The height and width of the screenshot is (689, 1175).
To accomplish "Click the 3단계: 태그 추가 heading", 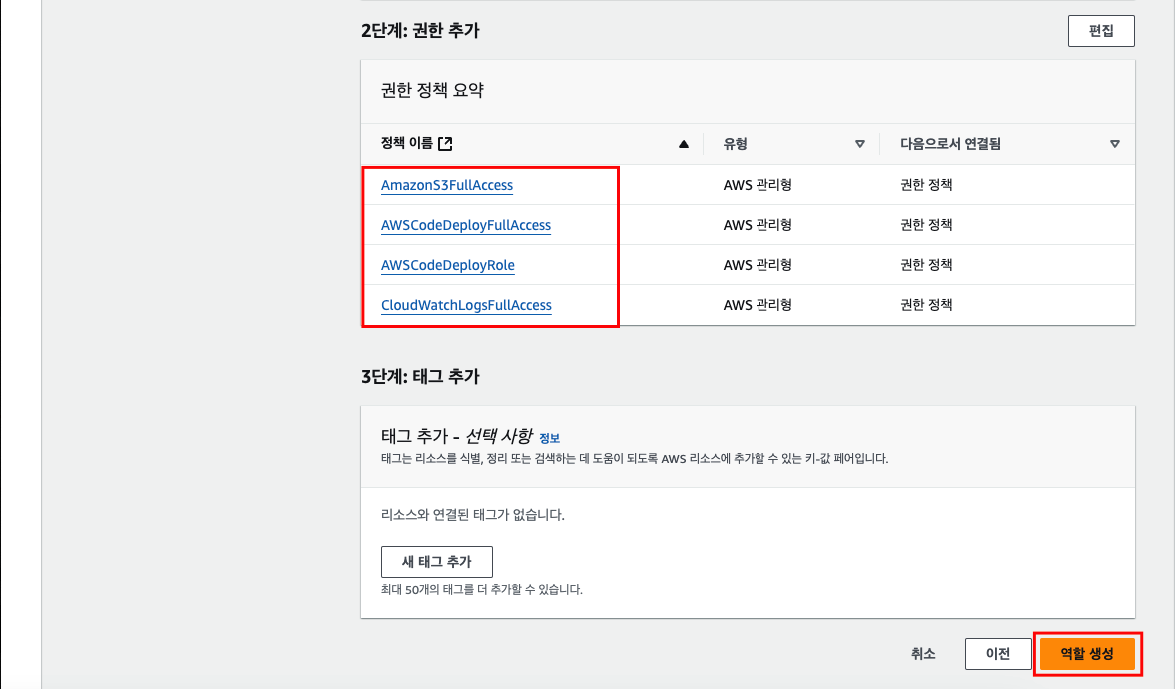I will pos(420,376).
